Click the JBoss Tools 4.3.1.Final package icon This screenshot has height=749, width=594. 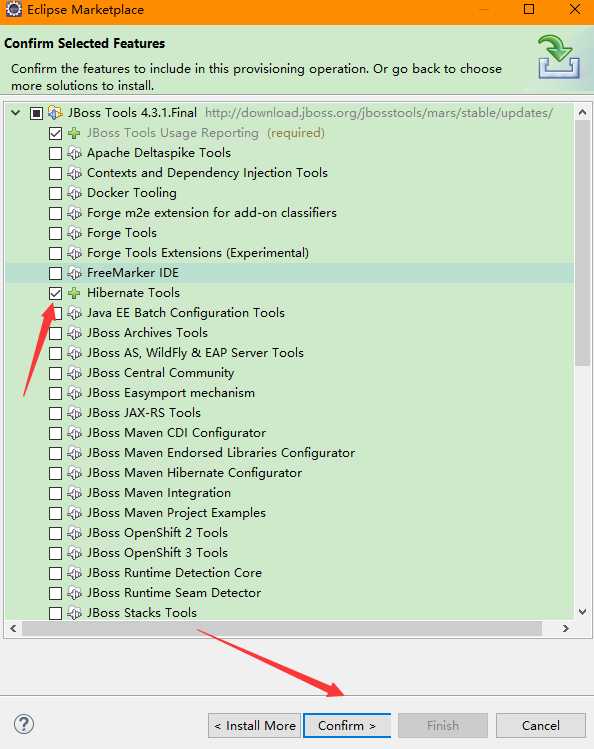click(55, 113)
